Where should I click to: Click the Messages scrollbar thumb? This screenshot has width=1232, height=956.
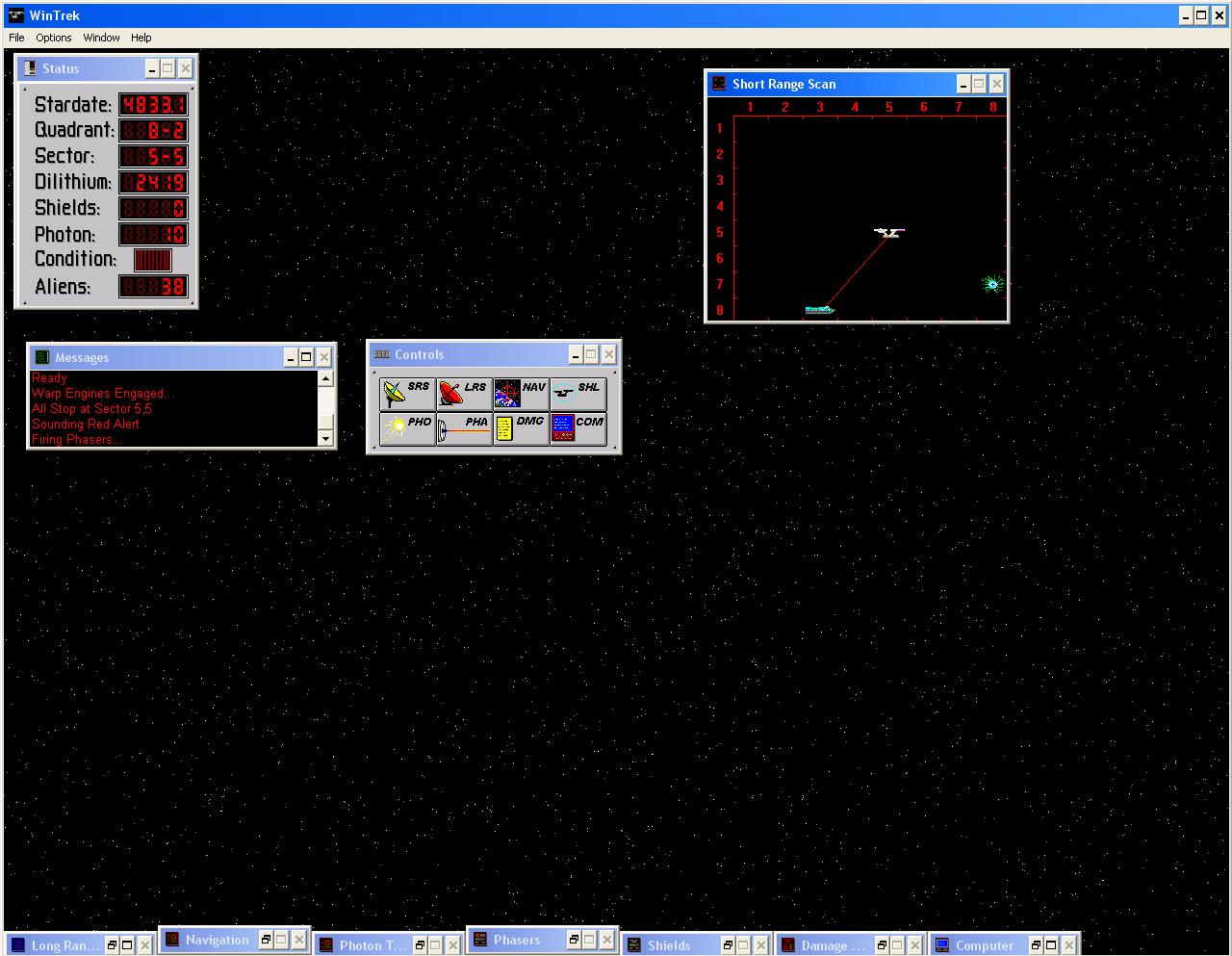click(325, 423)
